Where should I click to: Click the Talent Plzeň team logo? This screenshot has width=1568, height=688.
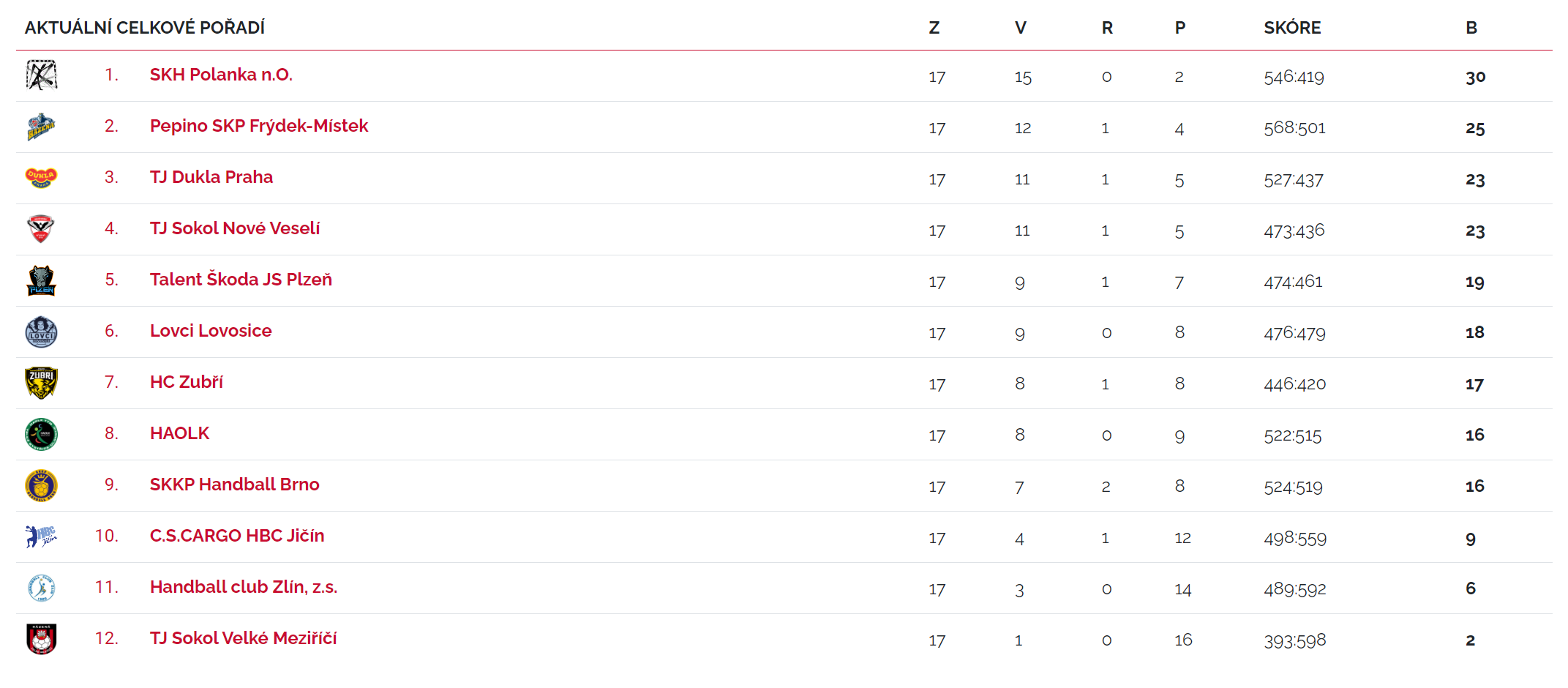42,280
